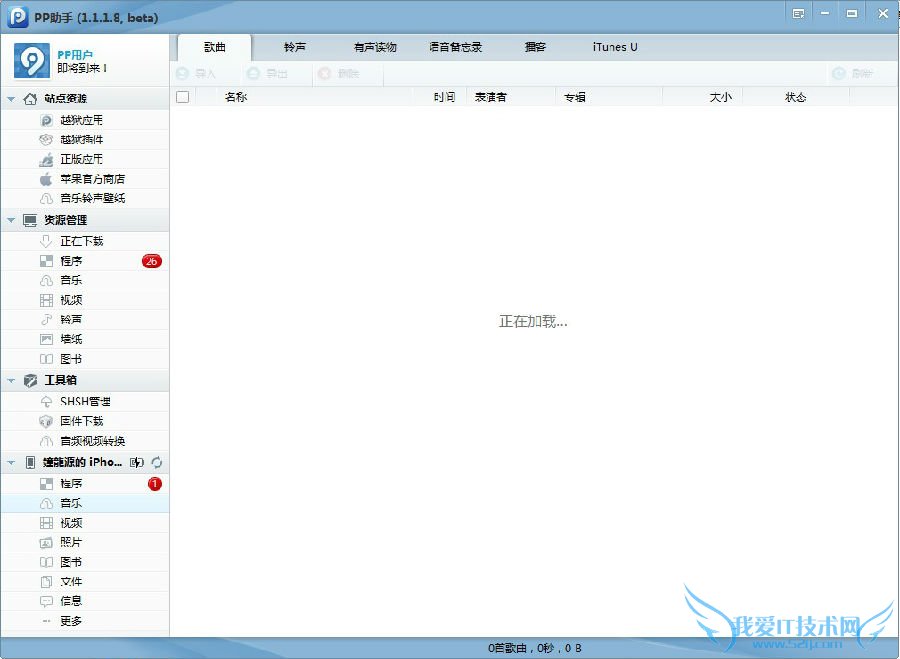900x659 pixels.
Task: Open 苹果官方商店 with the Apple icon
Action: pos(91,179)
